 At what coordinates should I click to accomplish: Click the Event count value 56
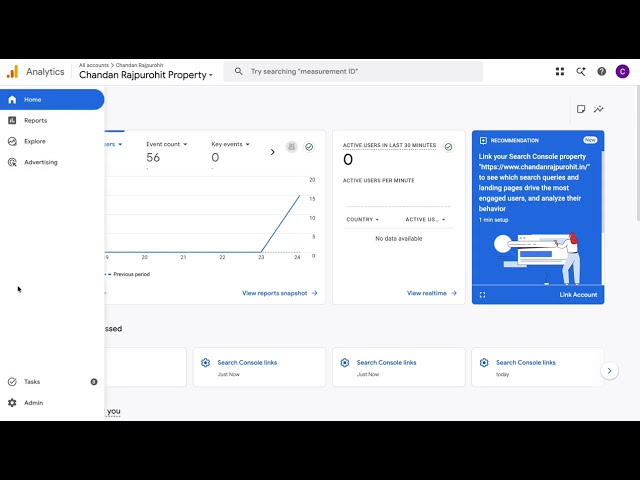tap(153, 158)
